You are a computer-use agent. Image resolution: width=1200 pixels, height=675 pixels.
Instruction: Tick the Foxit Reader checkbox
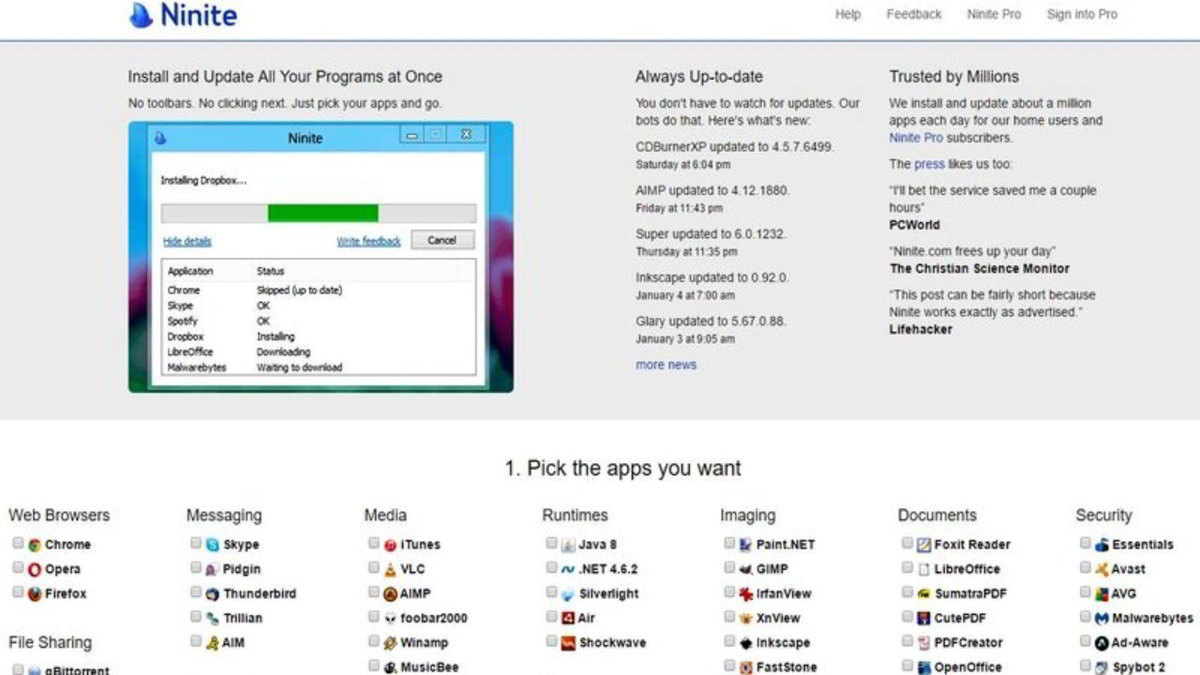pyautogui.click(x=908, y=544)
